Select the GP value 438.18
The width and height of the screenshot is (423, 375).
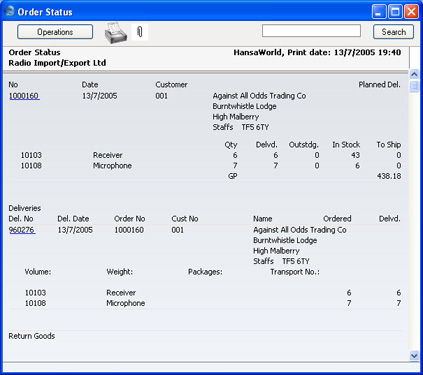pos(389,176)
